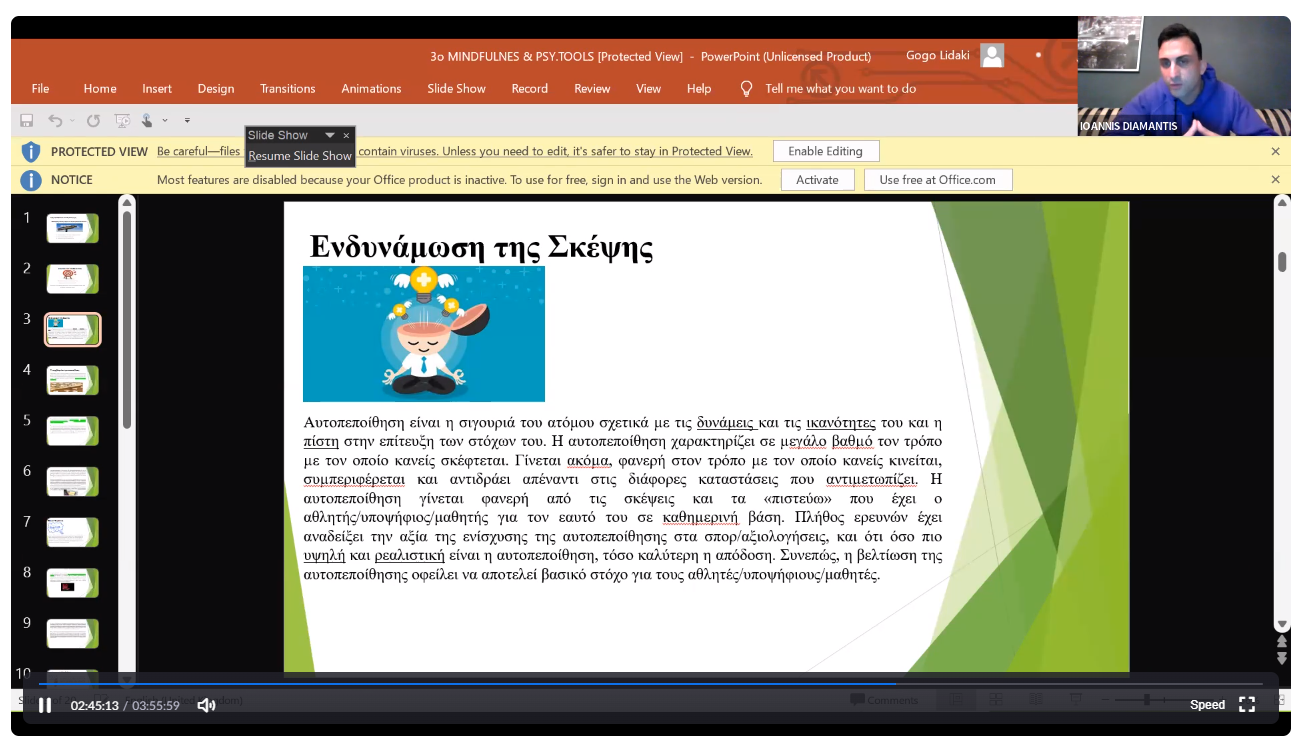The height and width of the screenshot is (736, 1292).
Task: Click the Undo arrow icon
Action: tap(56, 120)
